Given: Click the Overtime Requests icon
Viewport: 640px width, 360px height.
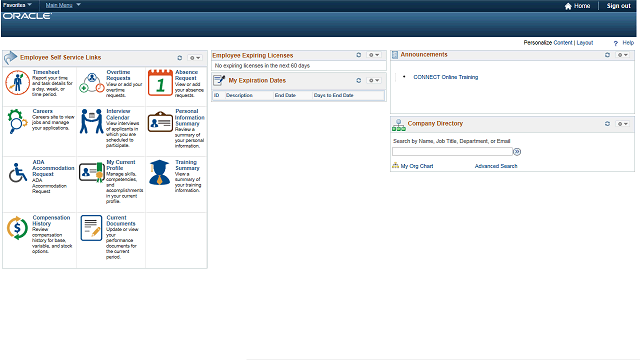Looking at the screenshot, I should coord(92,83).
